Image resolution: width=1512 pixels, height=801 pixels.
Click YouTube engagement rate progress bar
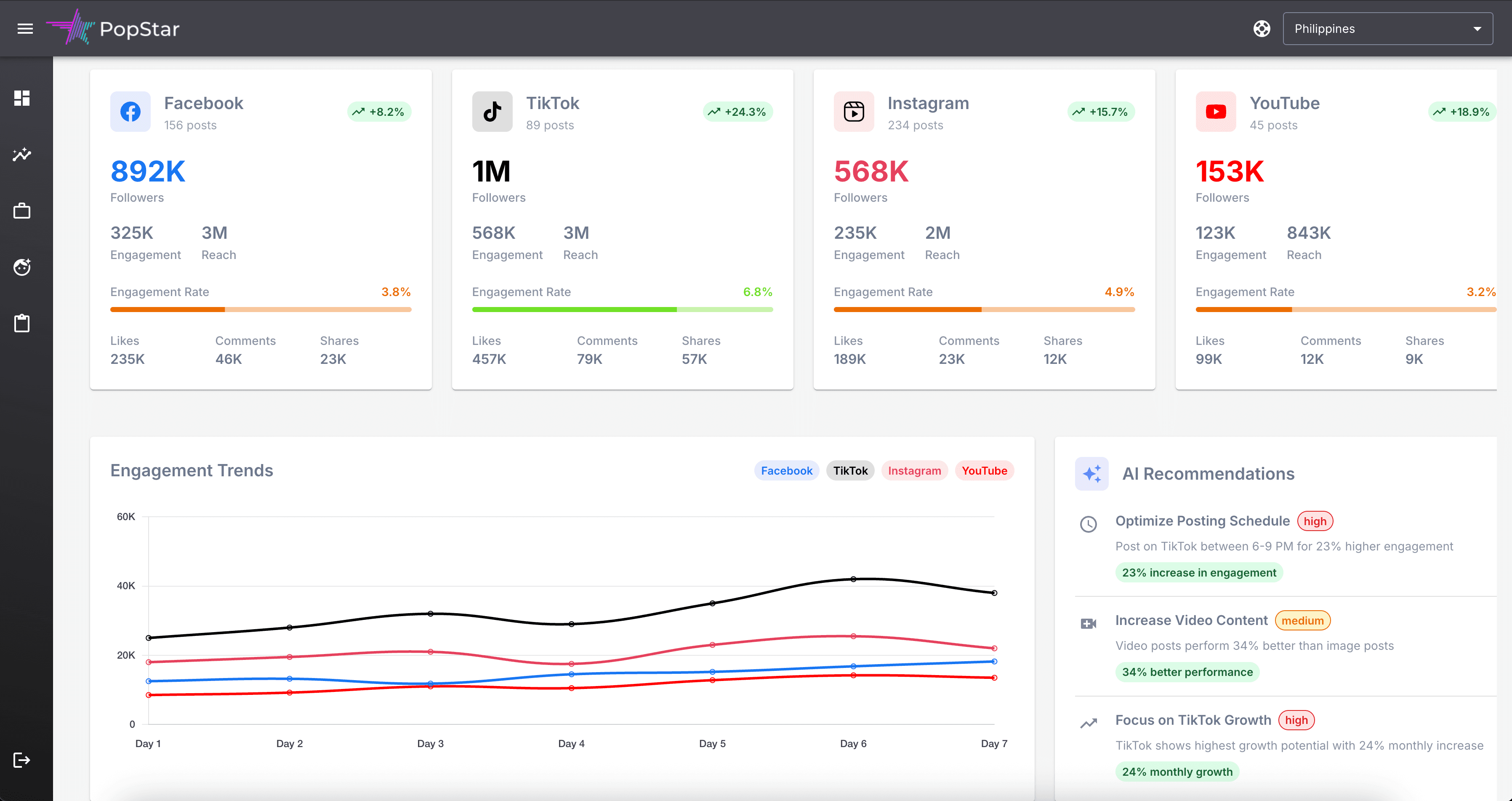pos(1346,310)
